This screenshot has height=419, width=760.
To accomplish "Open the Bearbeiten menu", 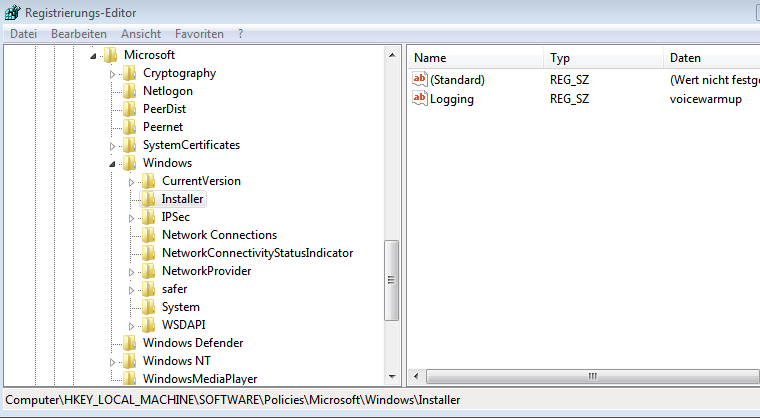I will tap(79, 34).
